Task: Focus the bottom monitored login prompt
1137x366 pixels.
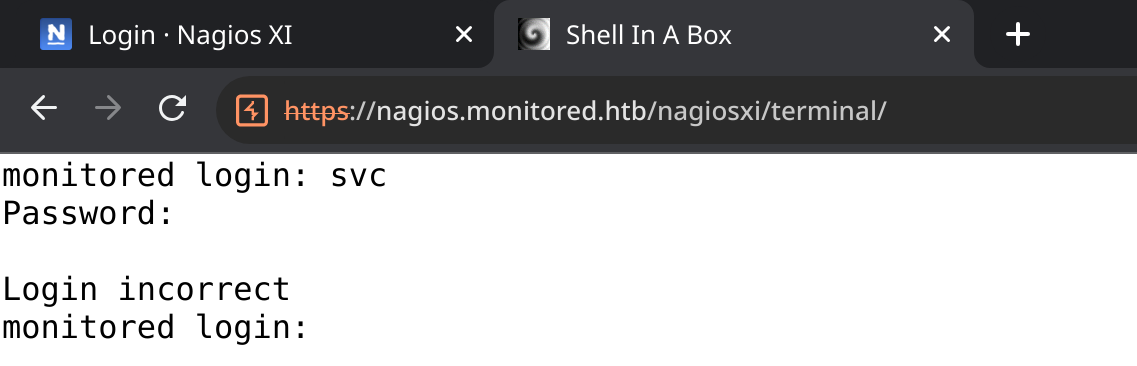Action: tap(156, 328)
